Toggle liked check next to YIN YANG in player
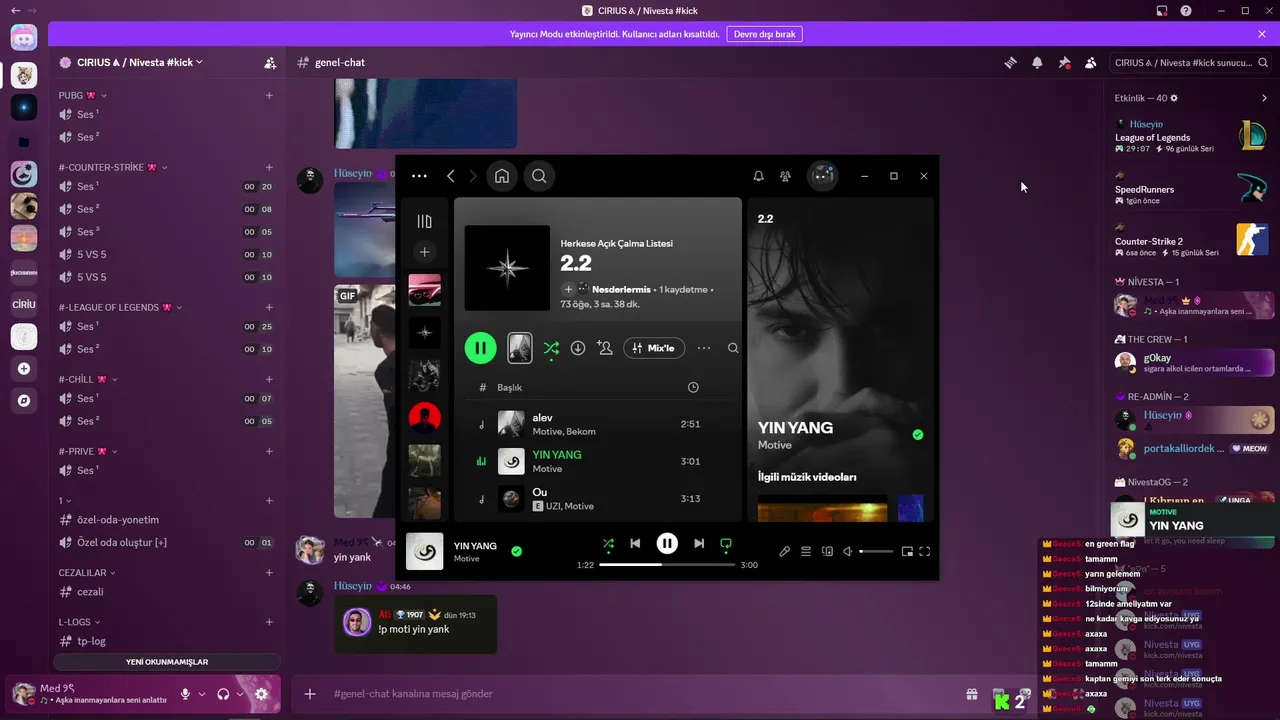Viewport: 1280px width, 720px height. coord(516,550)
